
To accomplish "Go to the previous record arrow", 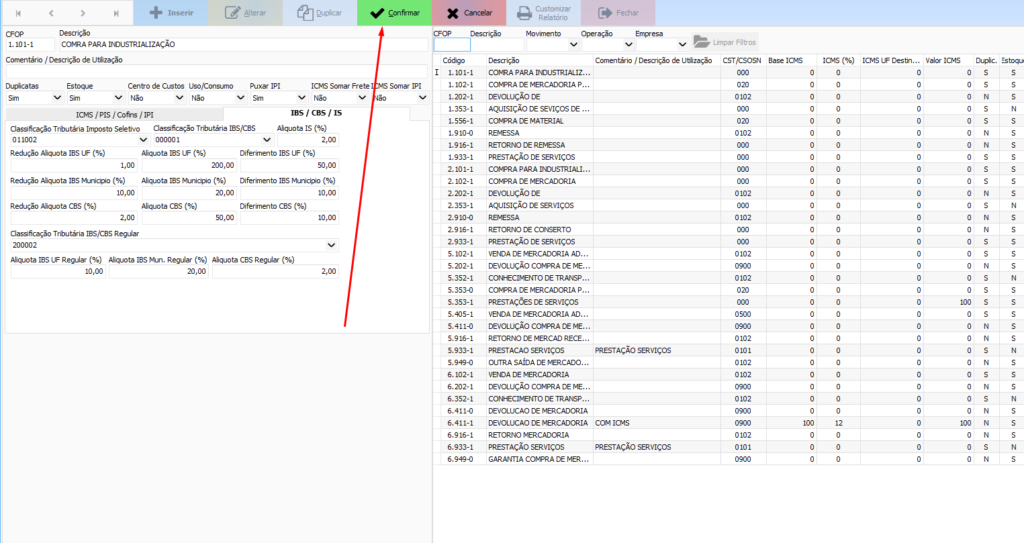I will (50, 13).
